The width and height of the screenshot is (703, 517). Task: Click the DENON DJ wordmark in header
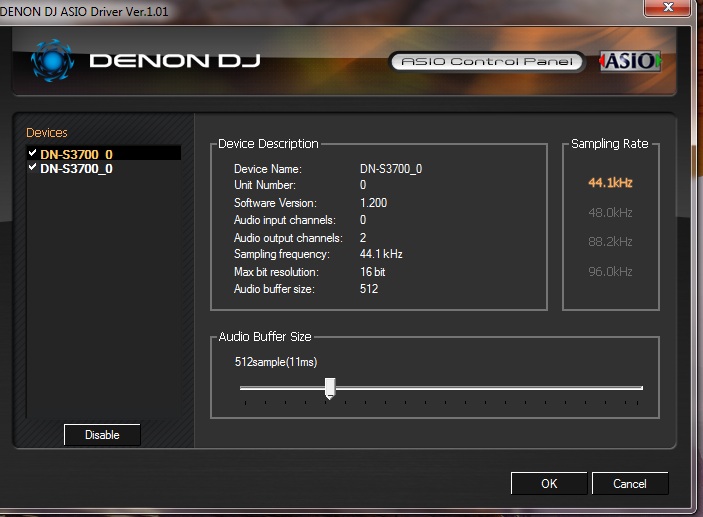(175, 61)
